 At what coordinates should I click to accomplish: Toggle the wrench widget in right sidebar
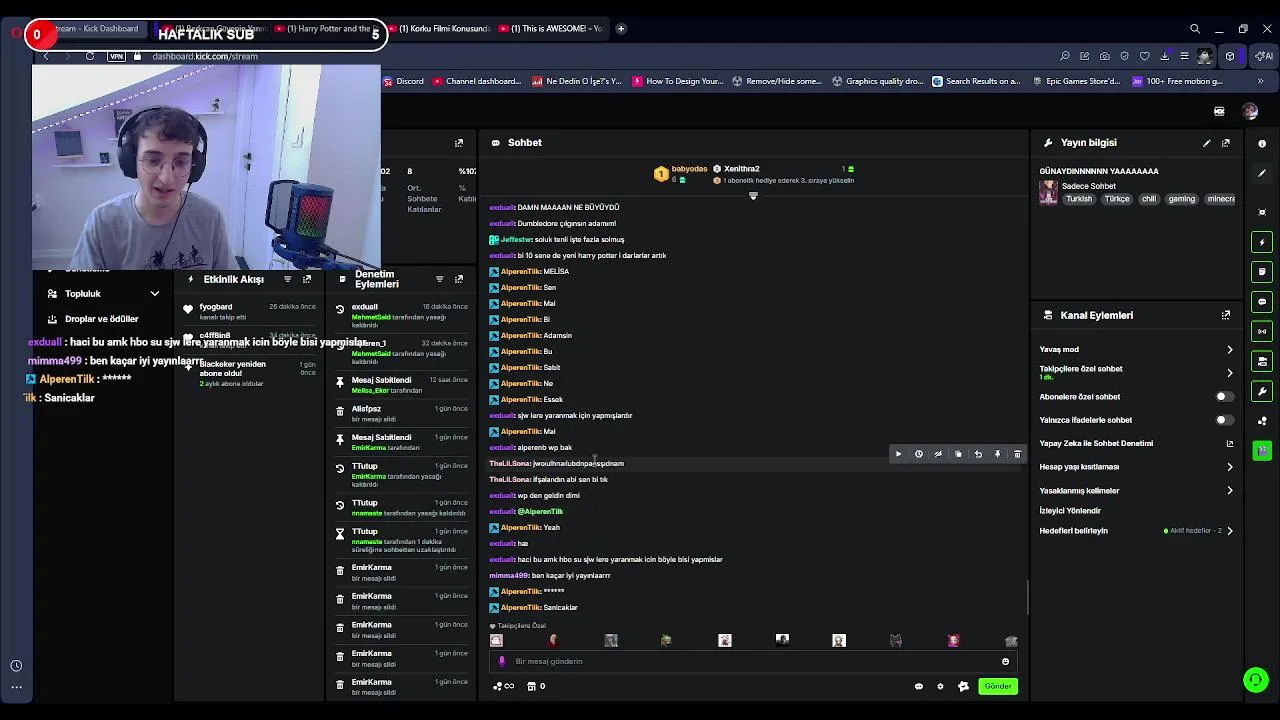1262,391
